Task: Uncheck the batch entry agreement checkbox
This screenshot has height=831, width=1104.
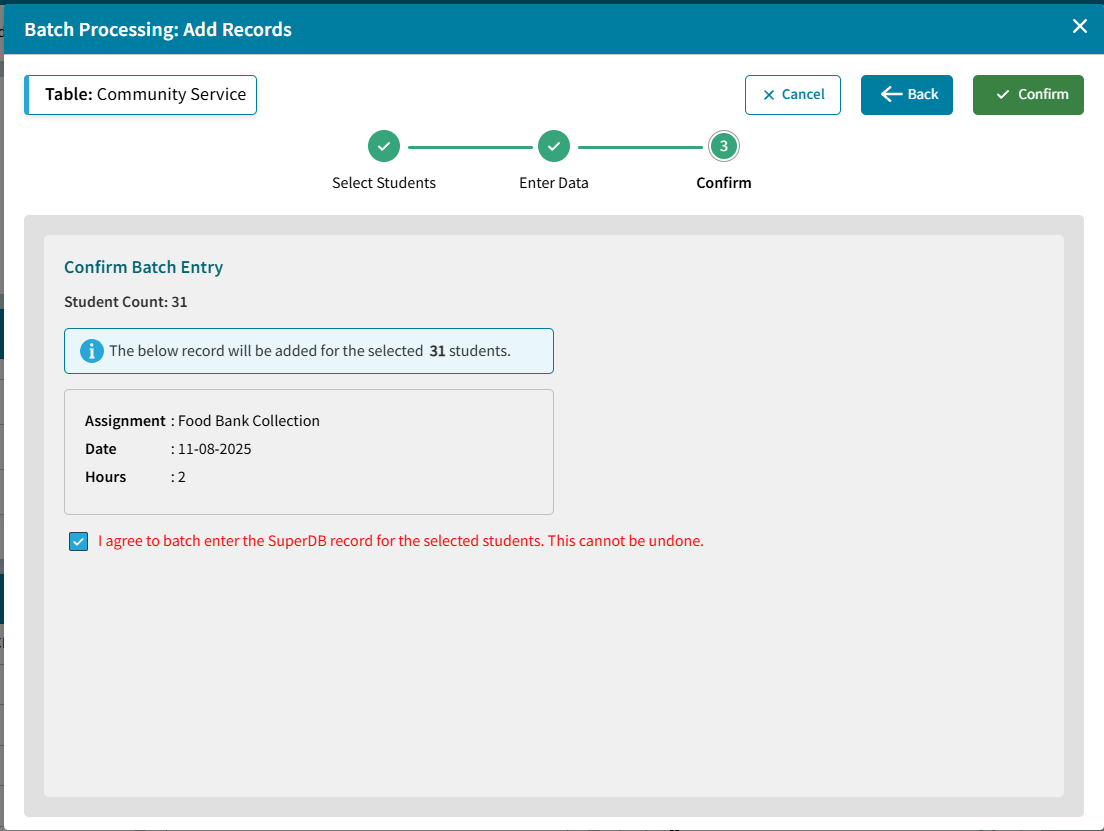Action: point(79,542)
